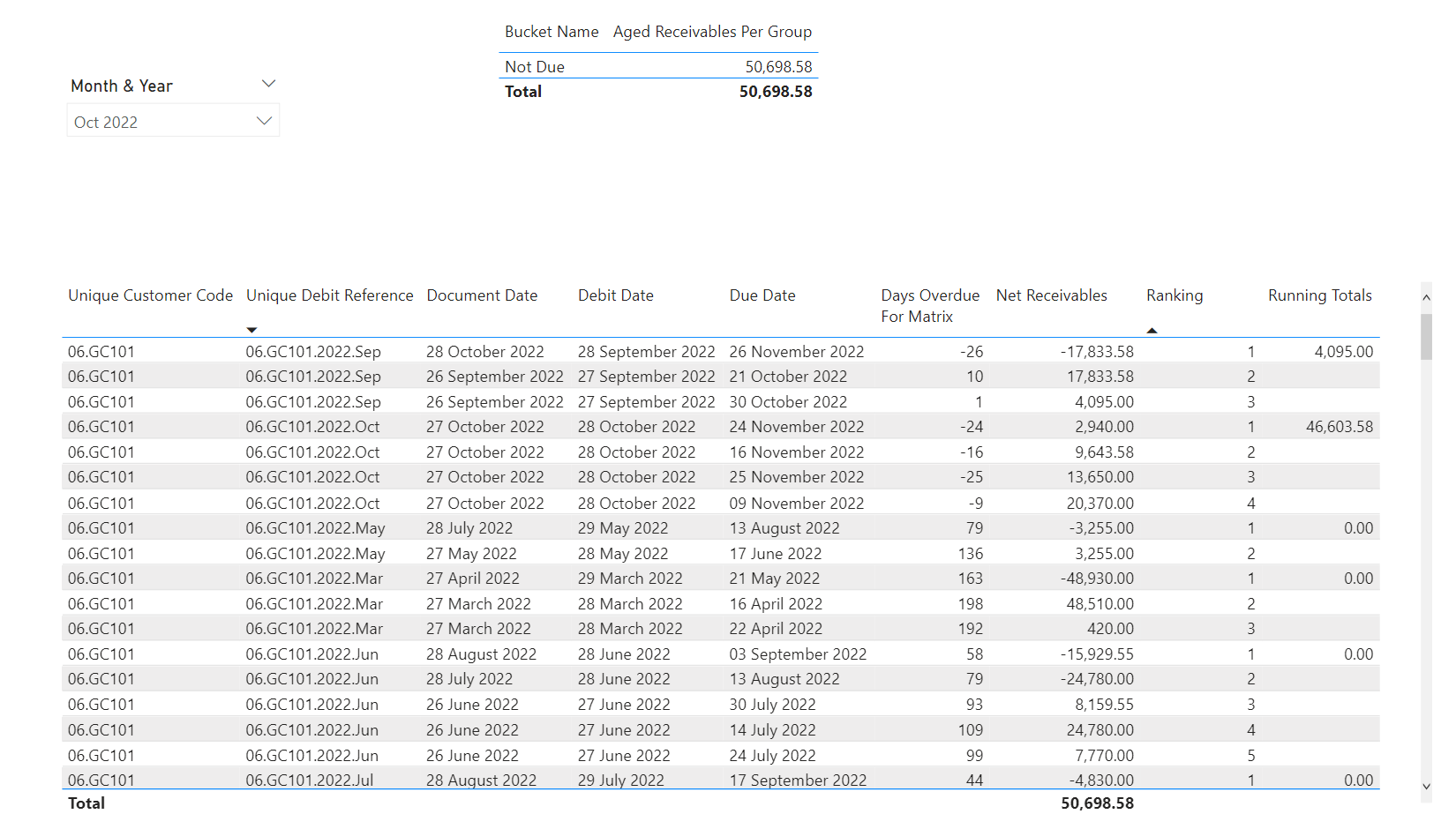Click the scroll down arrow of the table

tap(1426, 787)
